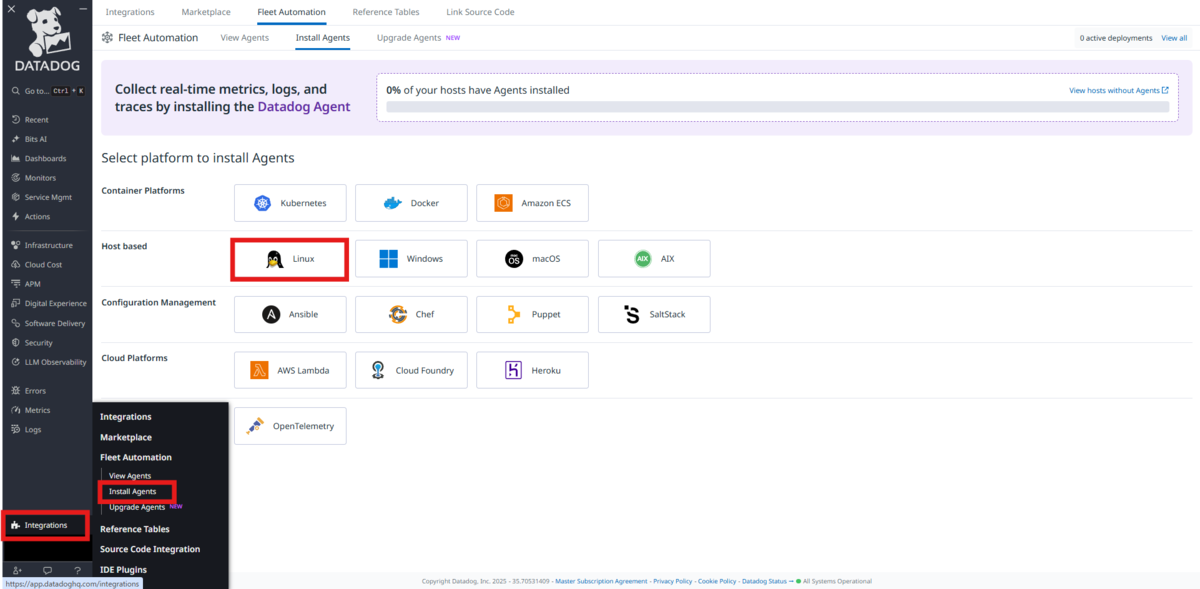The image size is (1200, 589).
Task: Go to Dashboards in sidebar
Action: coord(47,159)
